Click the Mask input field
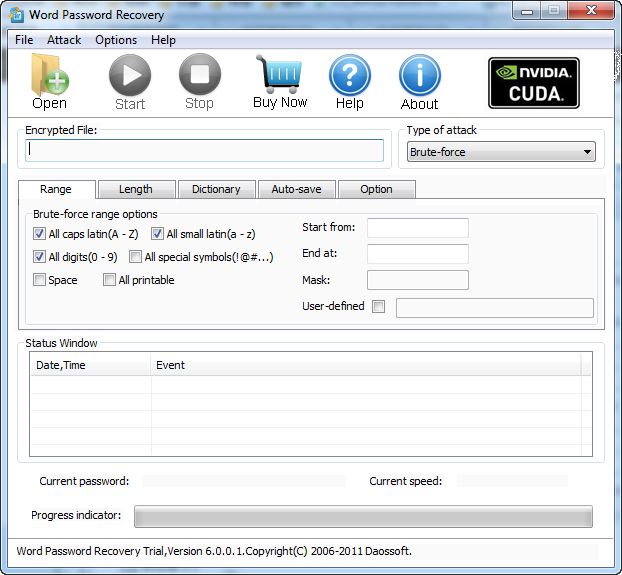Image resolution: width=622 pixels, height=575 pixels. tap(418, 280)
